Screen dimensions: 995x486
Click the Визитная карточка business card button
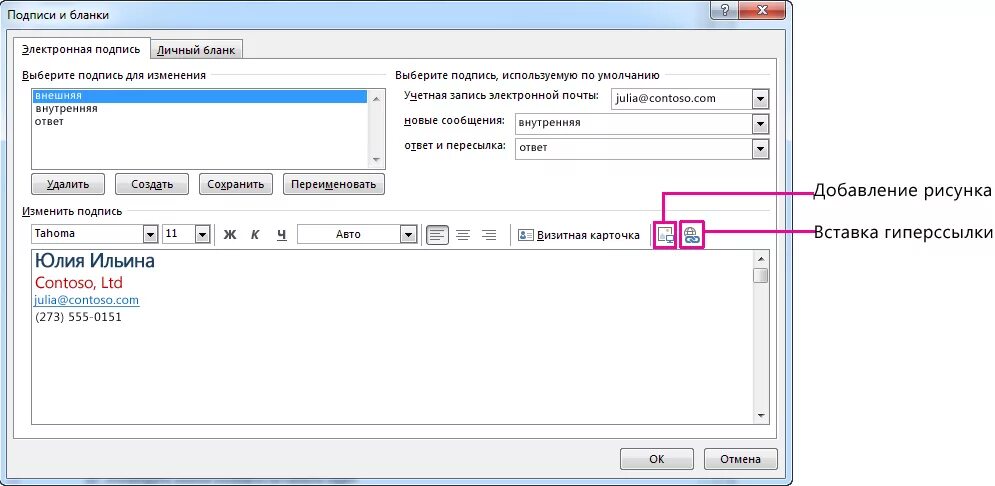click(x=579, y=235)
